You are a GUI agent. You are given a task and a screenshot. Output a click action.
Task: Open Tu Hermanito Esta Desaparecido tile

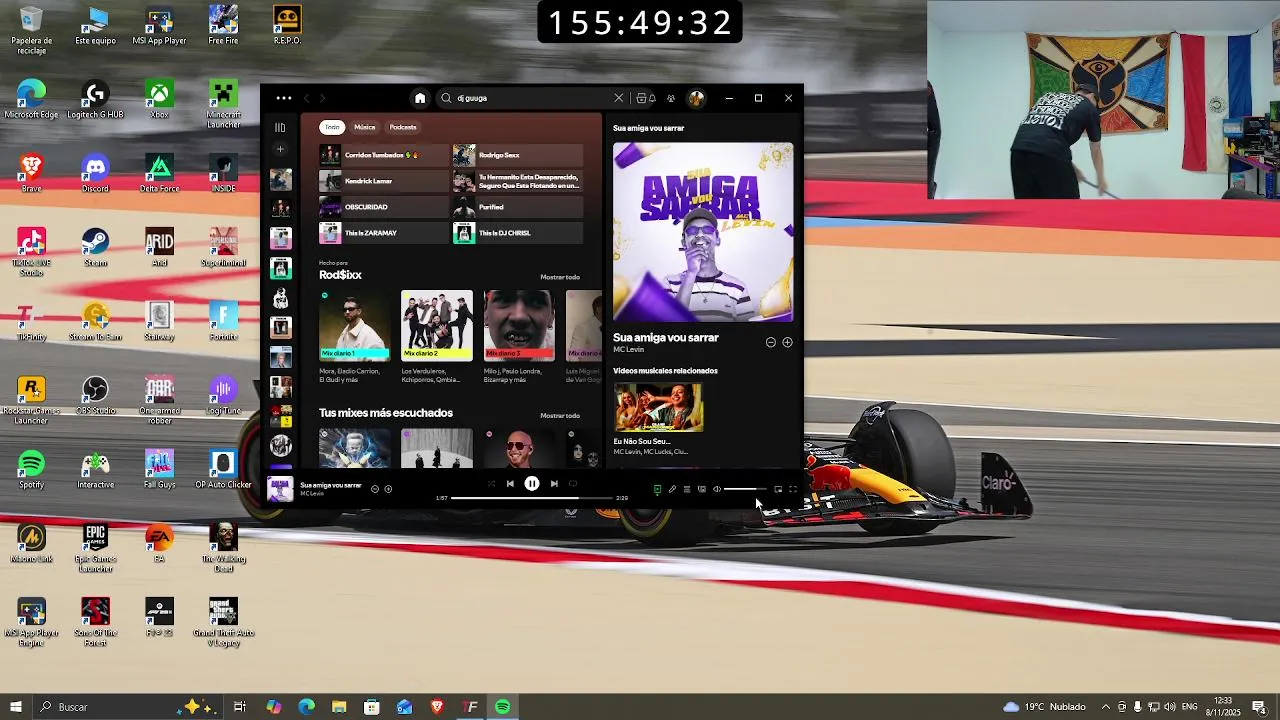pyautogui.click(x=518, y=181)
